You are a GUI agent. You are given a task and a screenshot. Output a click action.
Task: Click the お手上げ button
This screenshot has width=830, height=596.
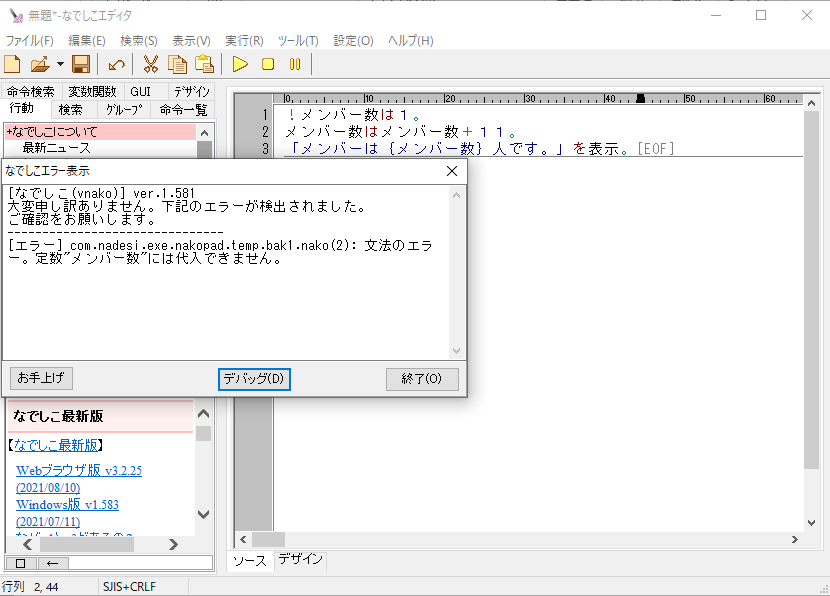[x=41, y=379]
